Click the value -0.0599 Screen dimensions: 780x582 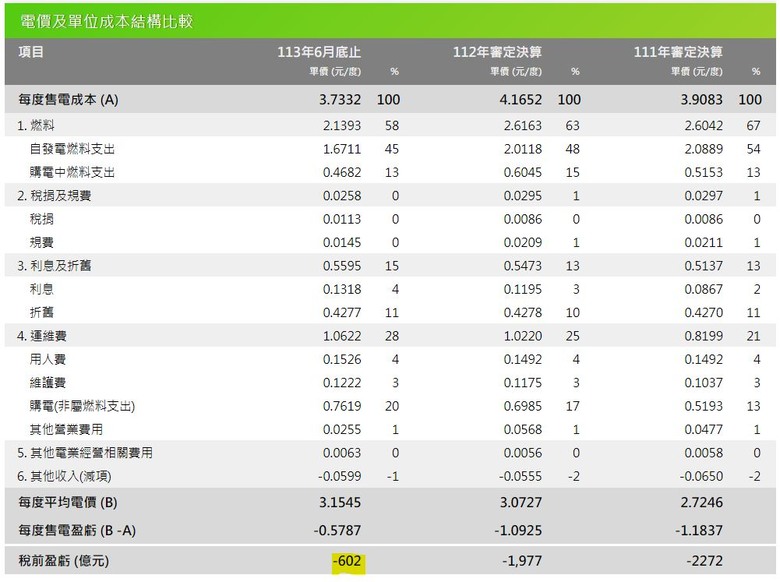(x=340, y=476)
